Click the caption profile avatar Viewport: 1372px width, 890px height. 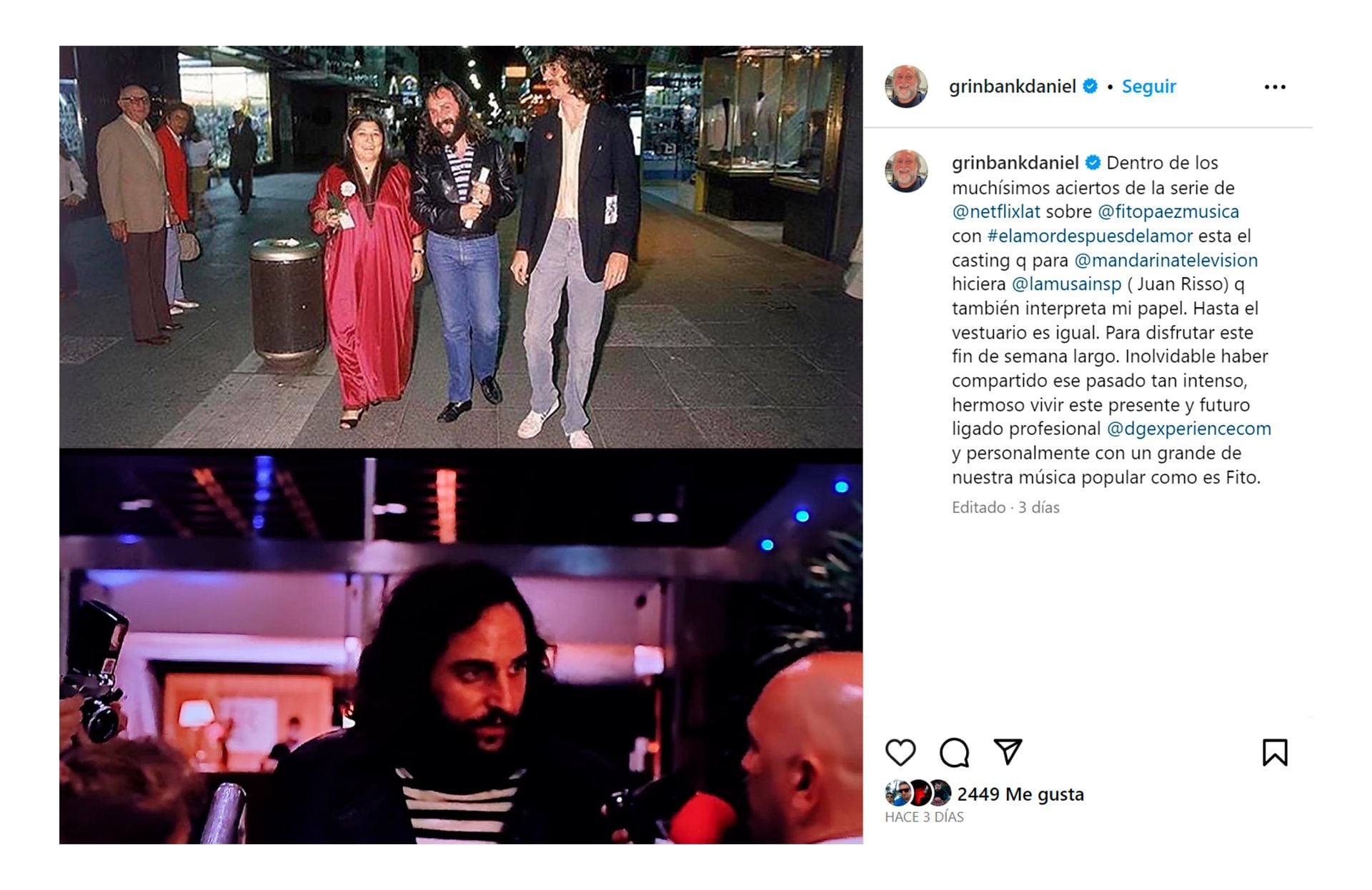(906, 171)
